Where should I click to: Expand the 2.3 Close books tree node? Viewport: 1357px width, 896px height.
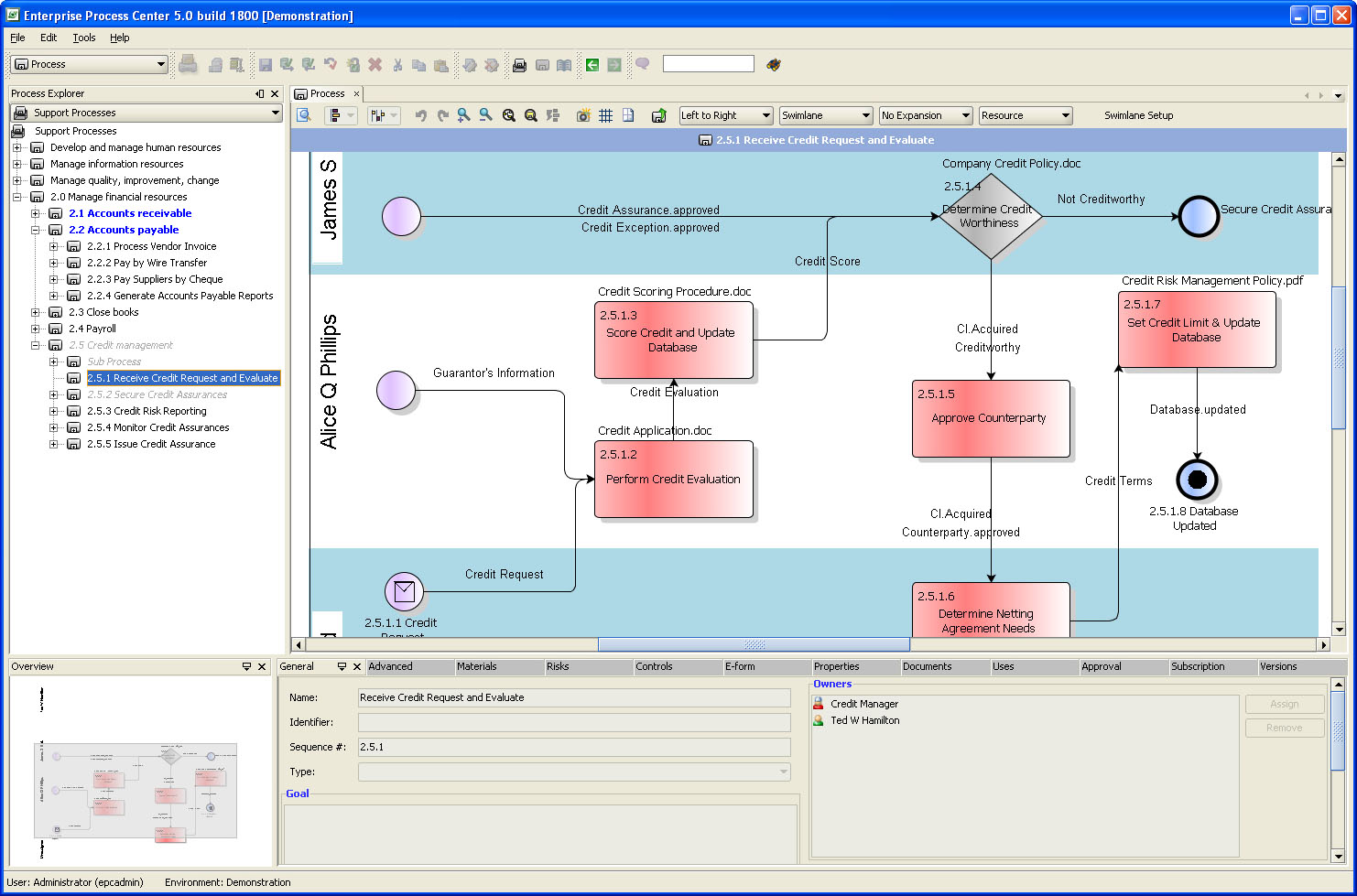tap(35, 312)
